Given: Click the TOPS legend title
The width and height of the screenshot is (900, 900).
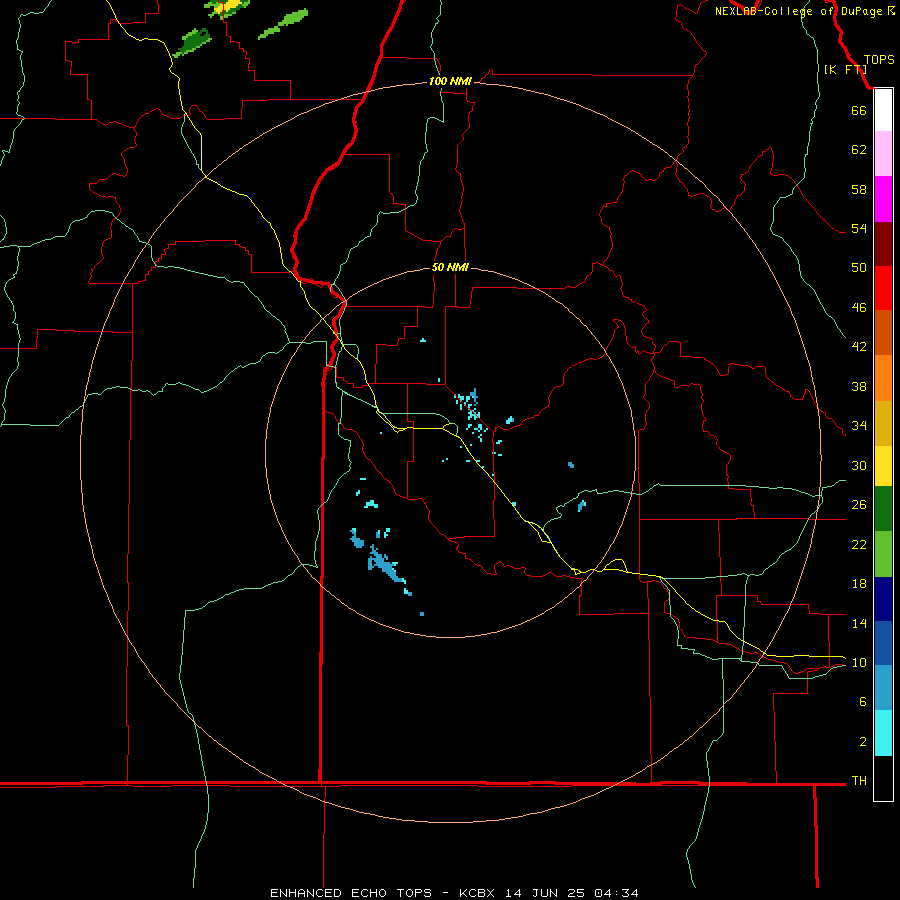Looking at the screenshot, I should coord(879,60).
